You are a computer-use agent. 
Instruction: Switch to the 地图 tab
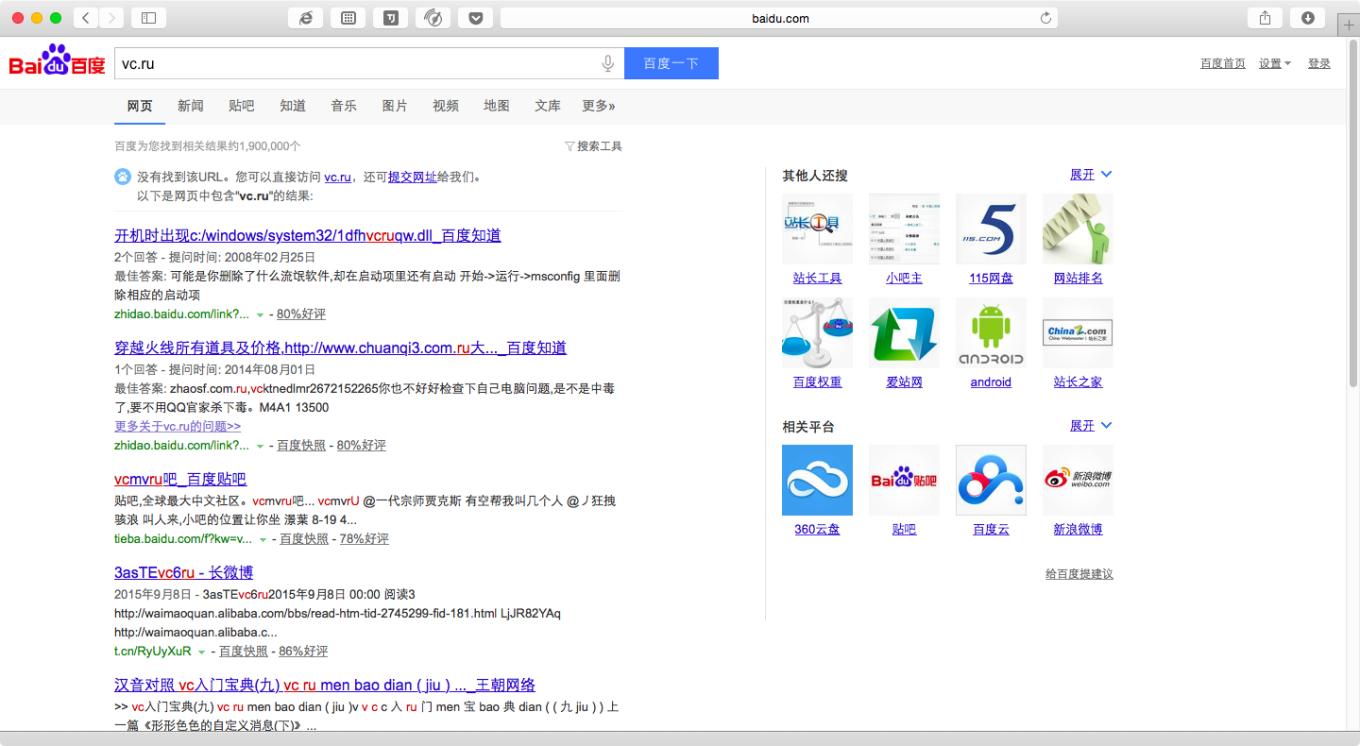pyautogui.click(x=497, y=106)
